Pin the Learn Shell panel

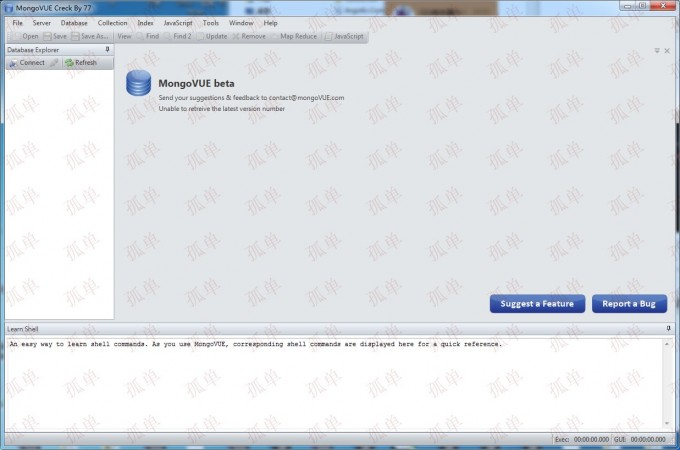668,329
